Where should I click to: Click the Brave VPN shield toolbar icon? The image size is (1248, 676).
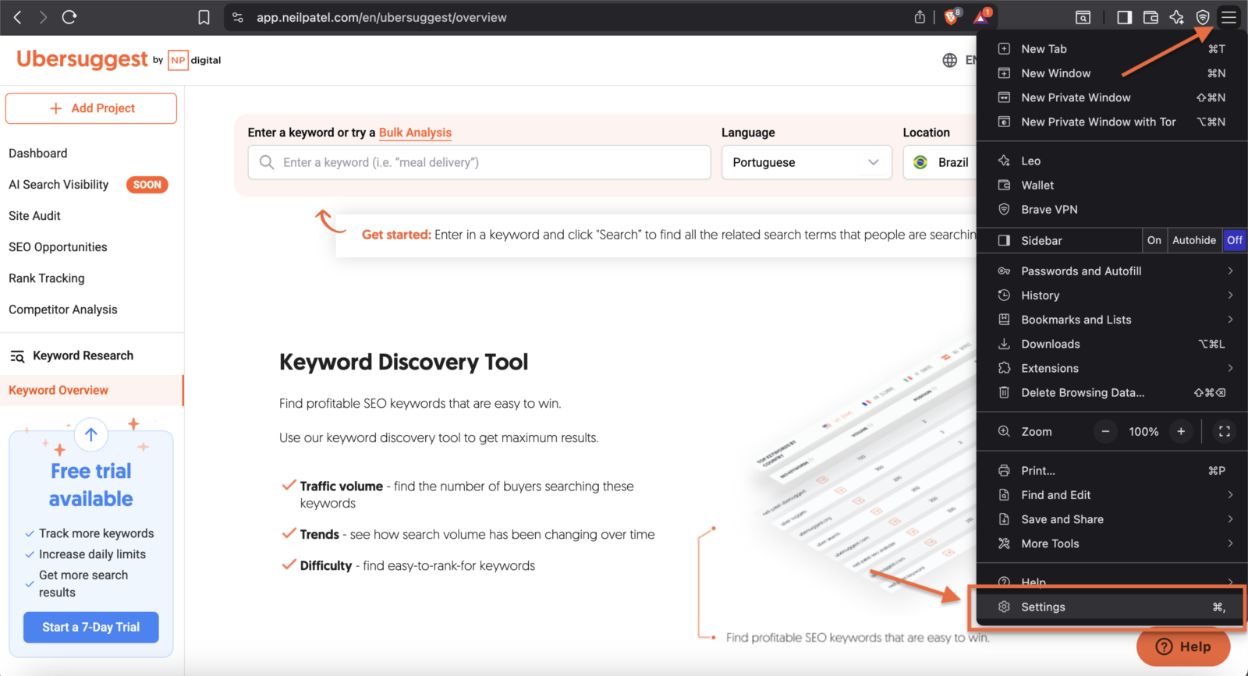[x=1203, y=17]
